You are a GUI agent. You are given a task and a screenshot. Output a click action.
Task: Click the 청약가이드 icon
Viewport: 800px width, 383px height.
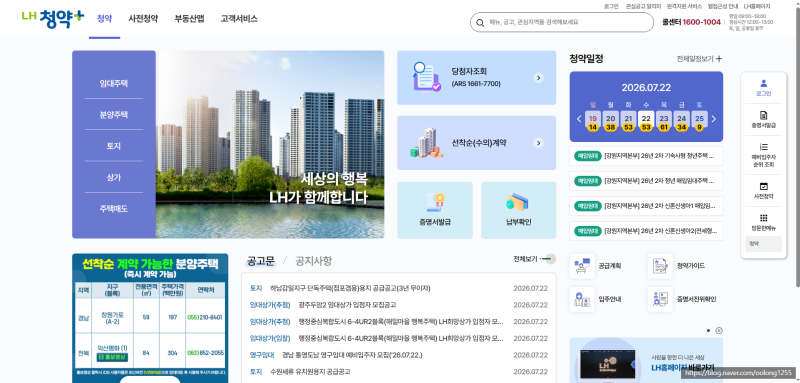coord(660,266)
